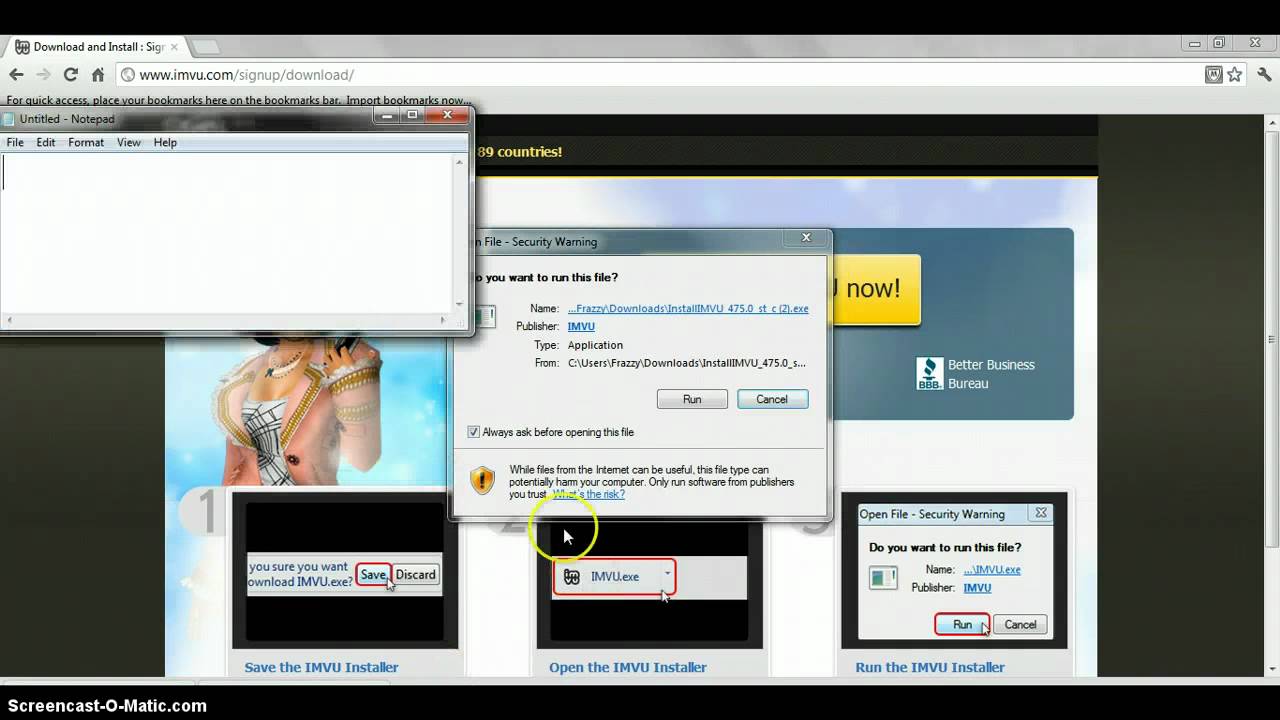Open the Notepad View menu
The height and width of the screenshot is (720, 1280).
click(x=129, y=143)
